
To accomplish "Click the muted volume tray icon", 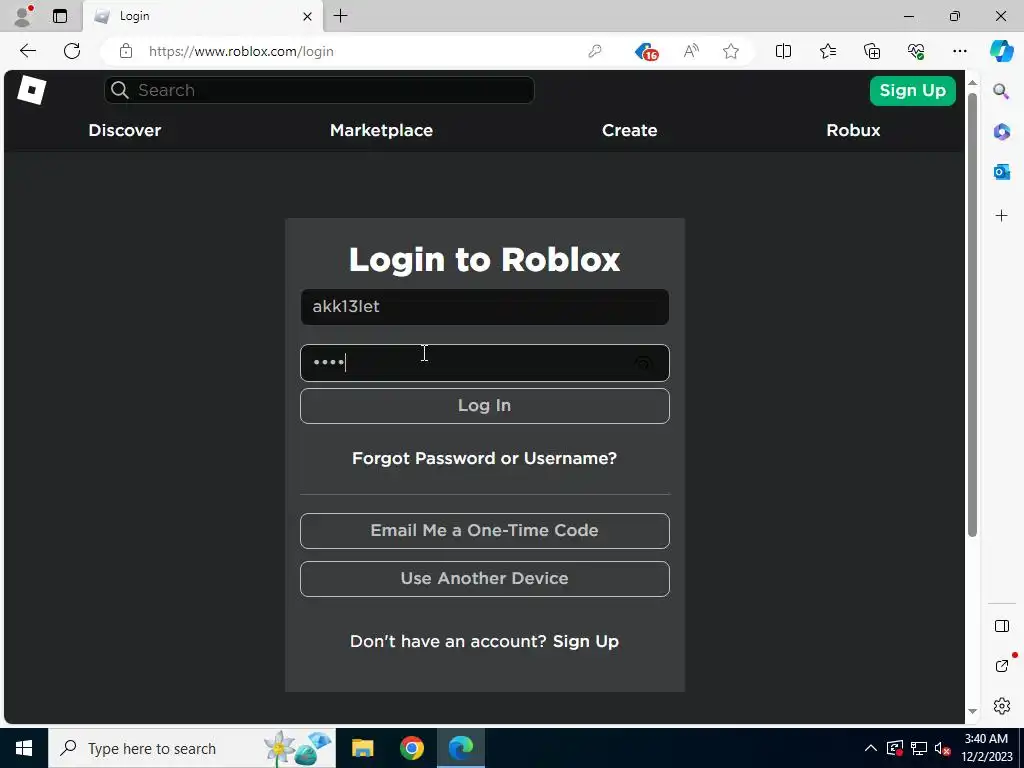I will pos(942,748).
